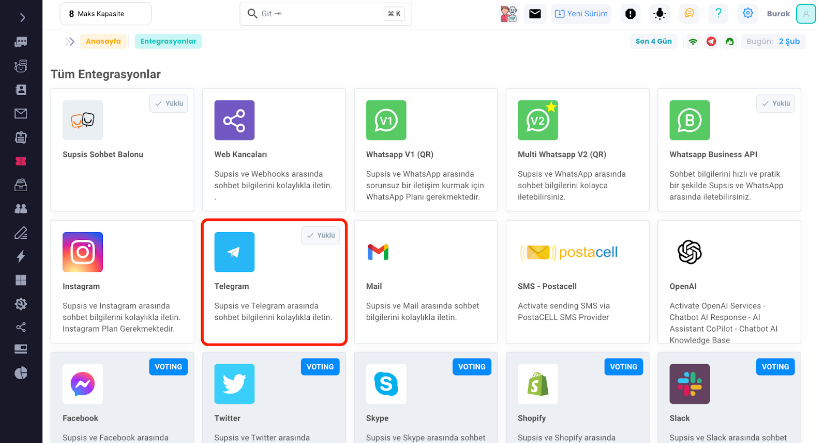Open the Telegram integration icon

click(x=235, y=252)
